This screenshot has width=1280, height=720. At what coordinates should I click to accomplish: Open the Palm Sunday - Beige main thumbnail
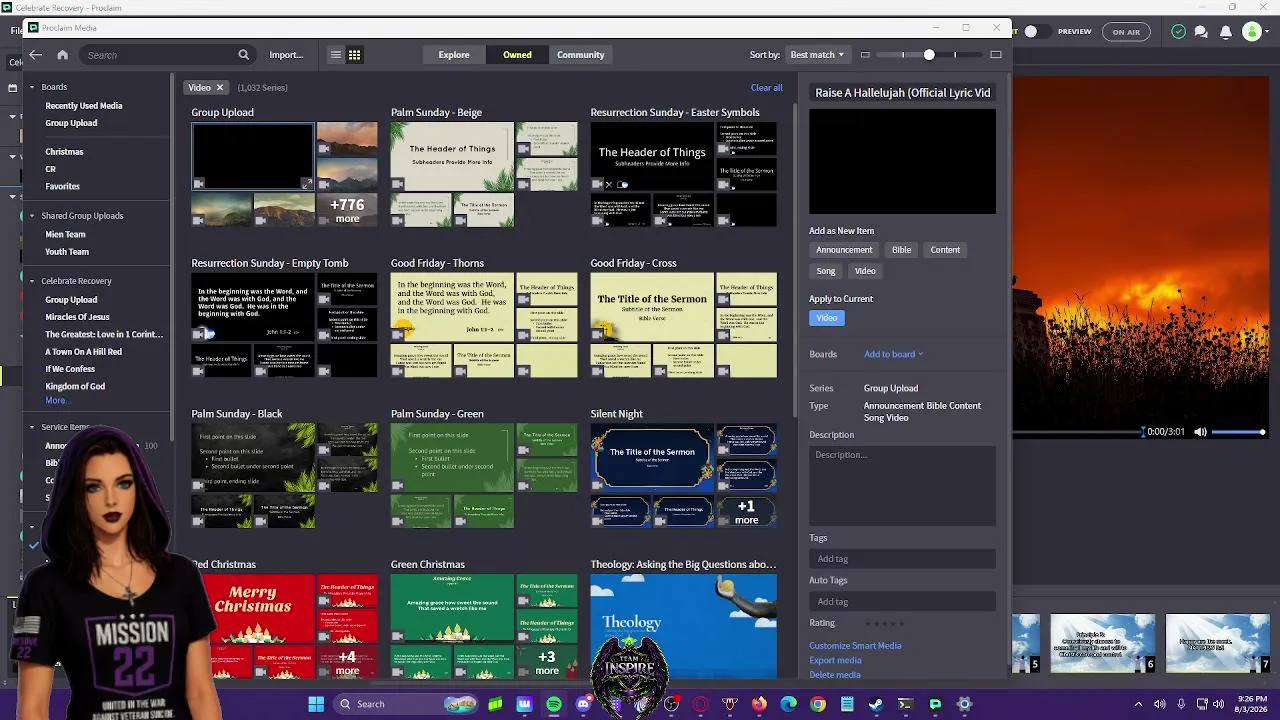pos(452,156)
